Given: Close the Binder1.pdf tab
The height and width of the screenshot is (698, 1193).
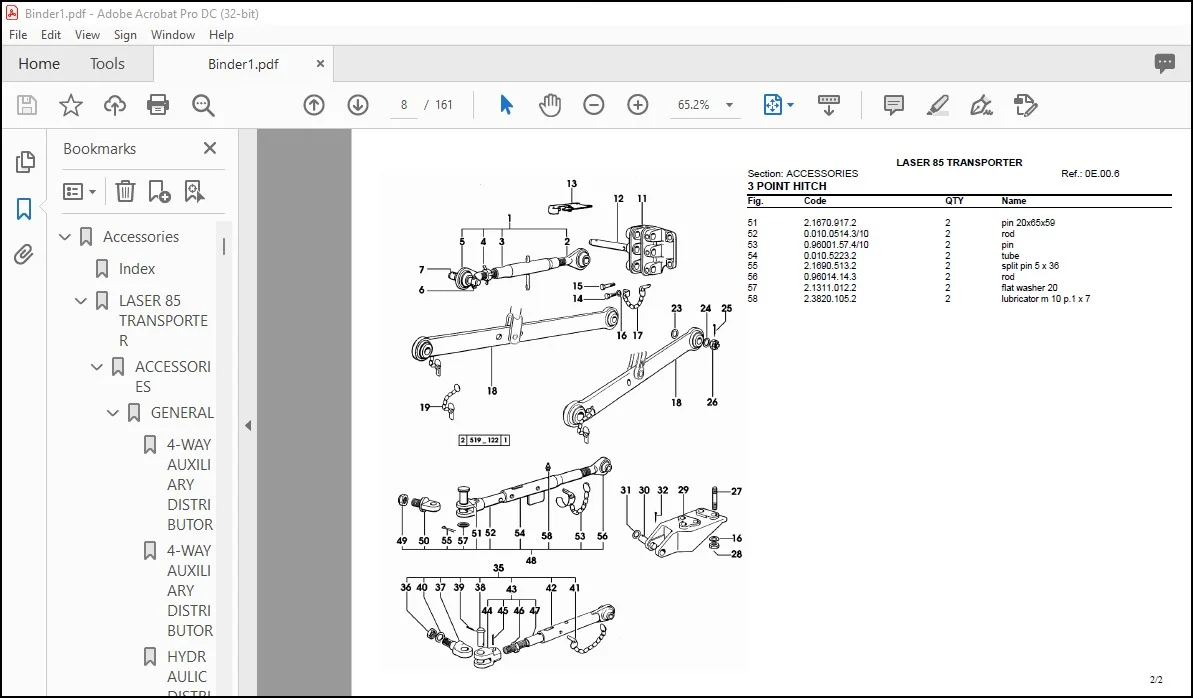Looking at the screenshot, I should point(320,64).
